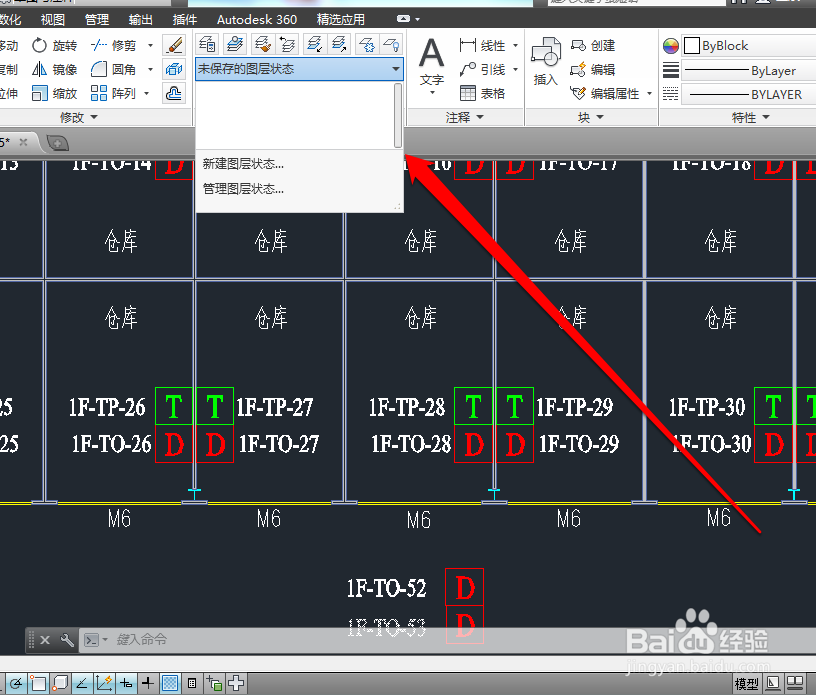Toggle Quick Properties in status bar
Screen dimensions: 816x695
(x=192, y=684)
